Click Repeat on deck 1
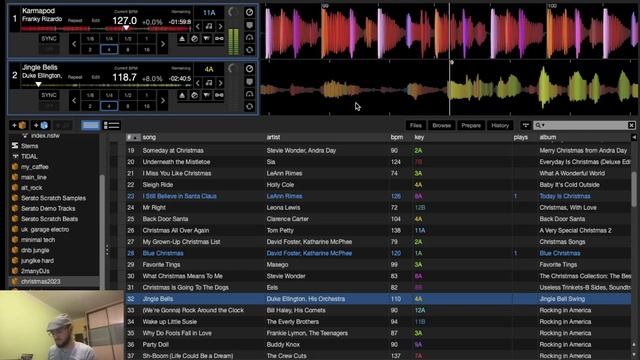 click(75, 20)
